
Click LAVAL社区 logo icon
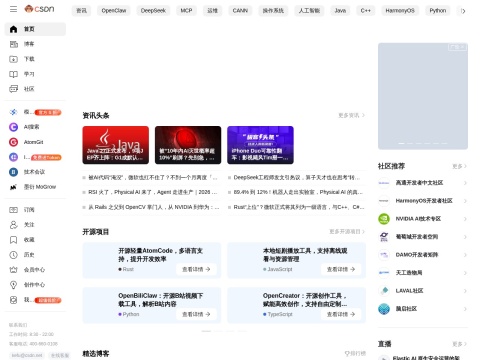pos(384,291)
